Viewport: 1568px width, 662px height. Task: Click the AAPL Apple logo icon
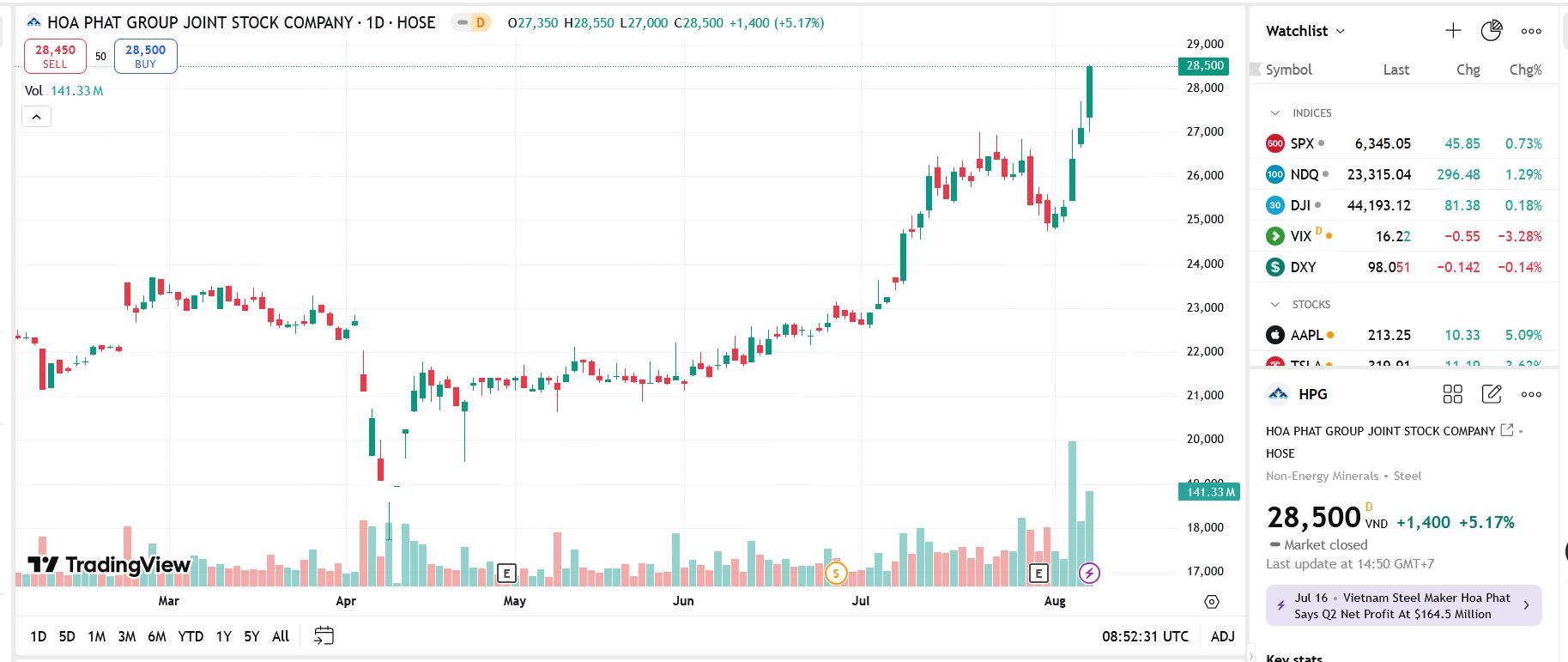[x=1275, y=335]
